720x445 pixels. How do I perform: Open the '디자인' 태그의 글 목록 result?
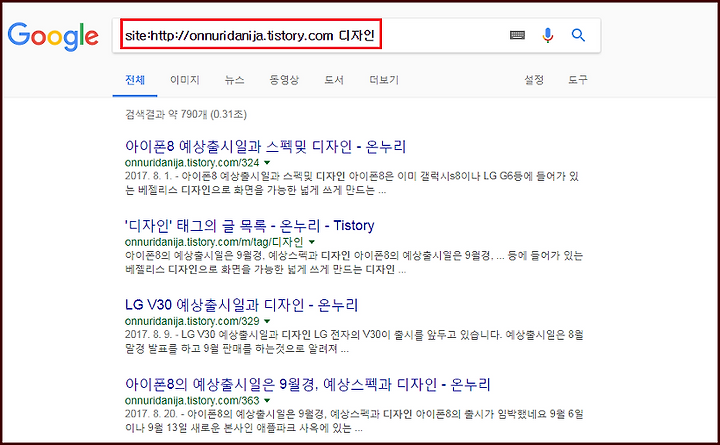[249, 225]
